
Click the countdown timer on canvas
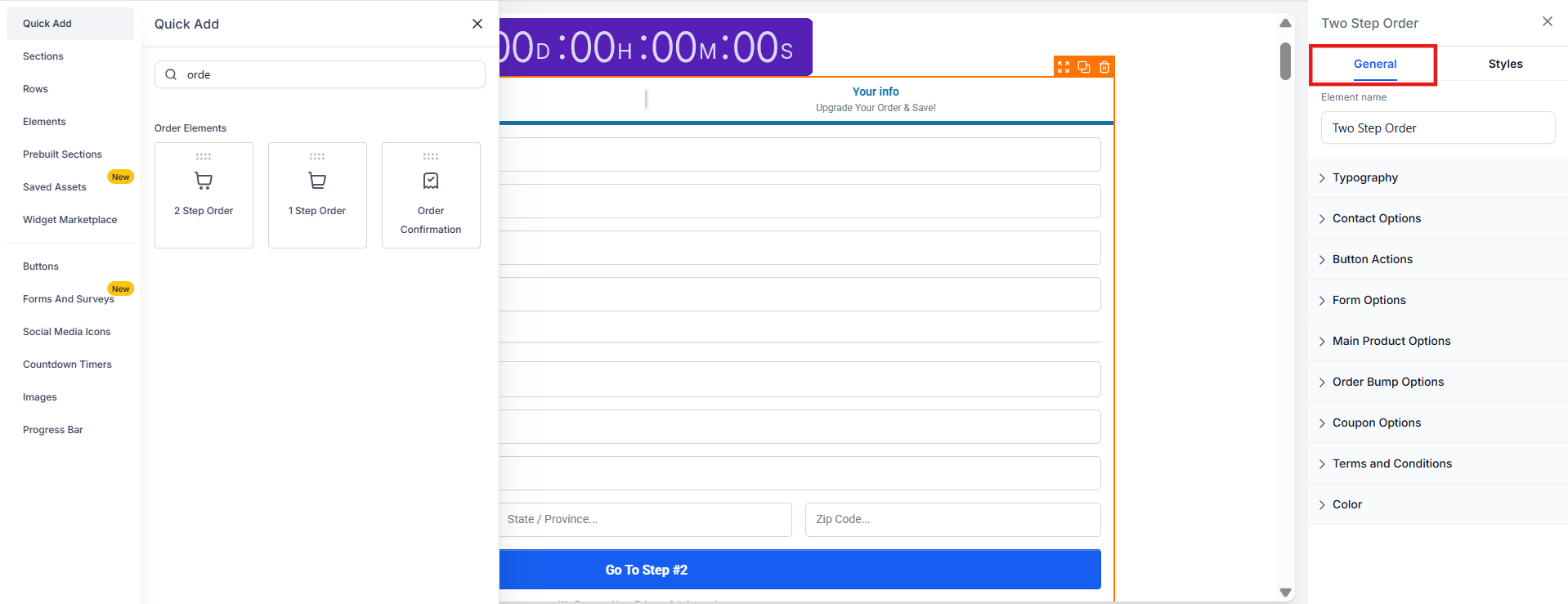click(x=656, y=47)
